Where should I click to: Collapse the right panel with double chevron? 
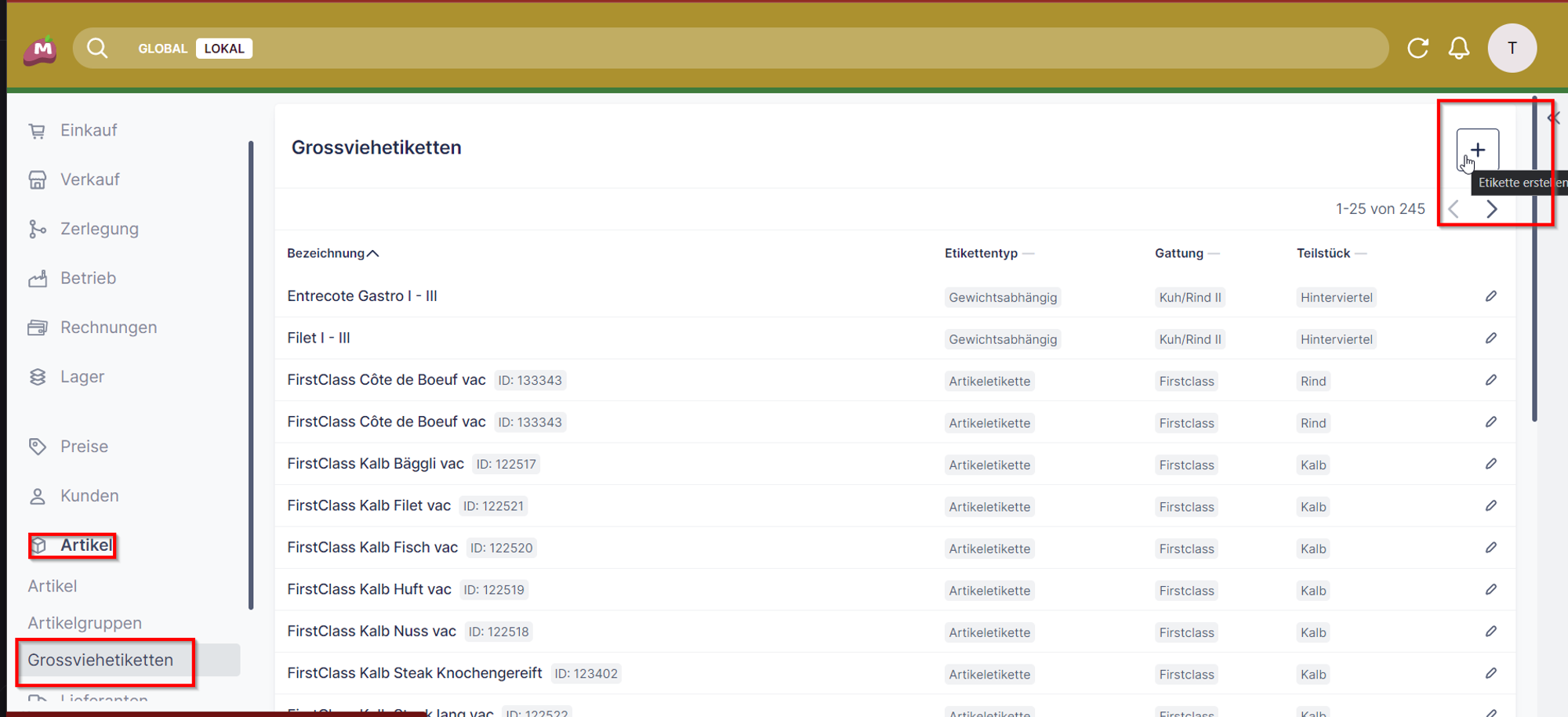(1553, 118)
